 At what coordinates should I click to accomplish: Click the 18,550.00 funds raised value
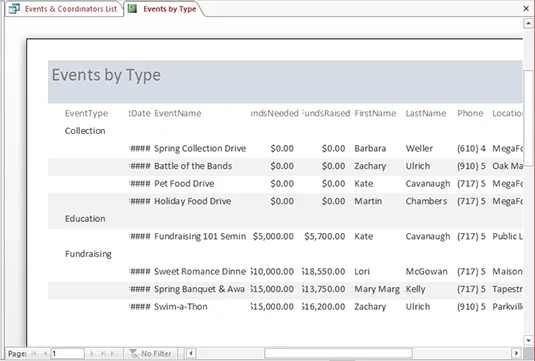click(x=323, y=272)
